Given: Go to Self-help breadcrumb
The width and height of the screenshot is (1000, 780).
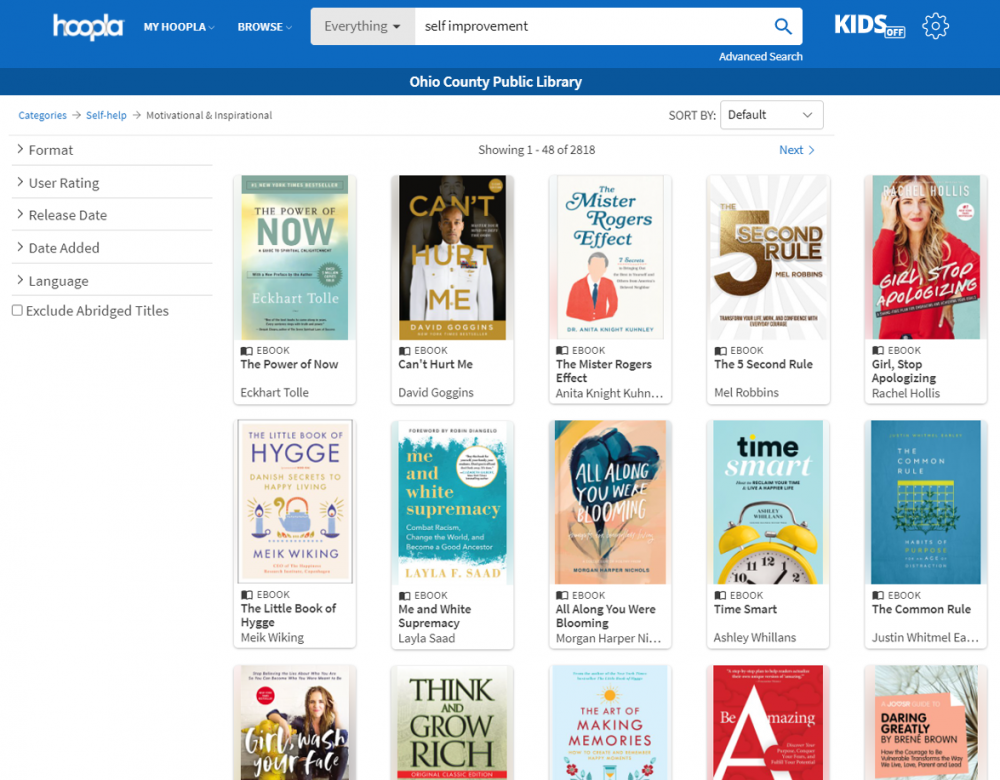Looking at the screenshot, I should click(x=106, y=115).
